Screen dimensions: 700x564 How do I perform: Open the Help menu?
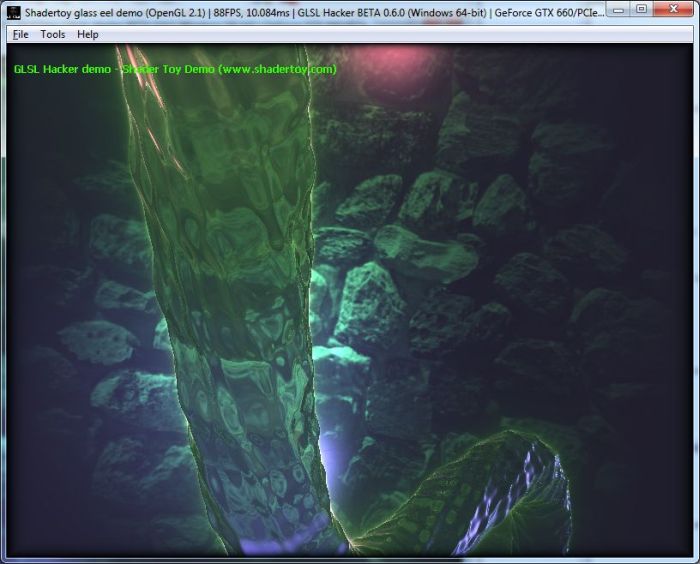pos(88,34)
